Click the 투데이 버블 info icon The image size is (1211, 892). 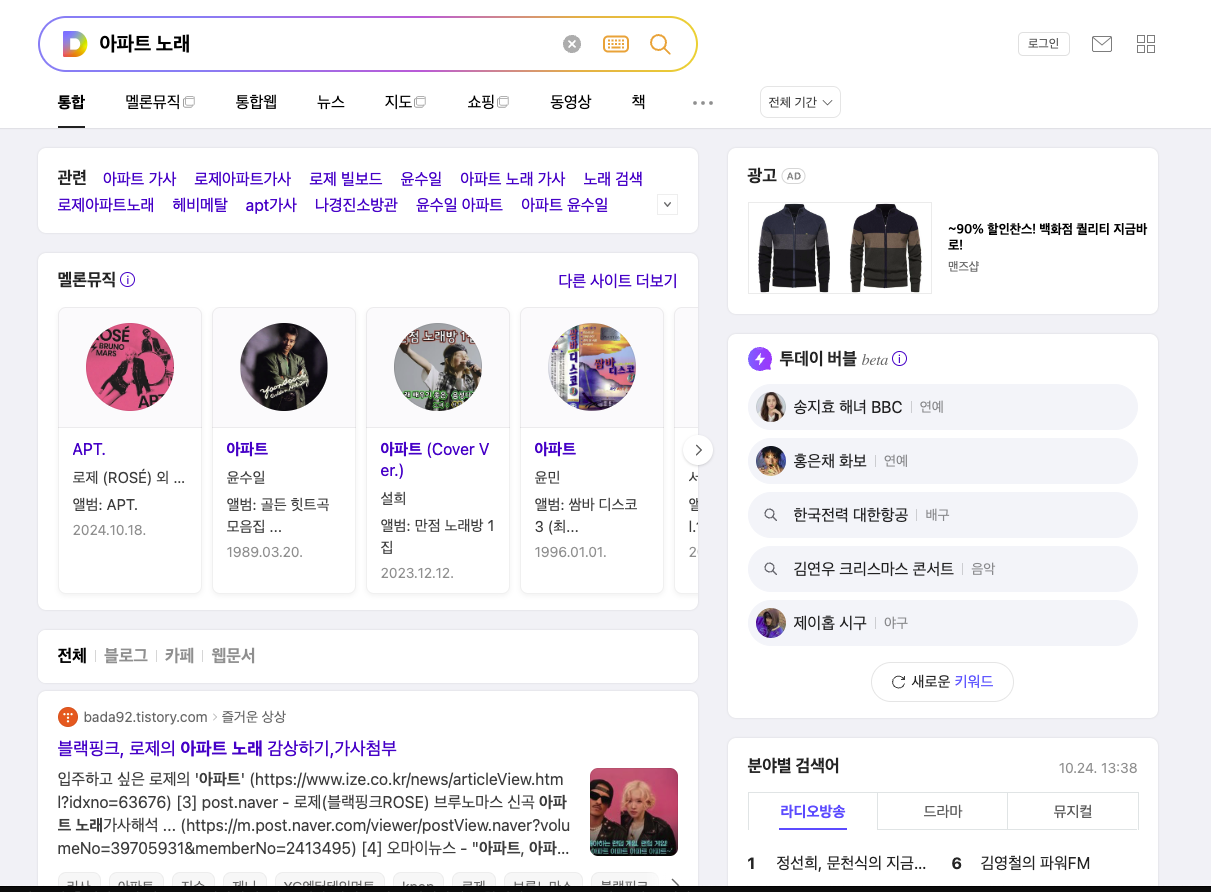[899, 359]
